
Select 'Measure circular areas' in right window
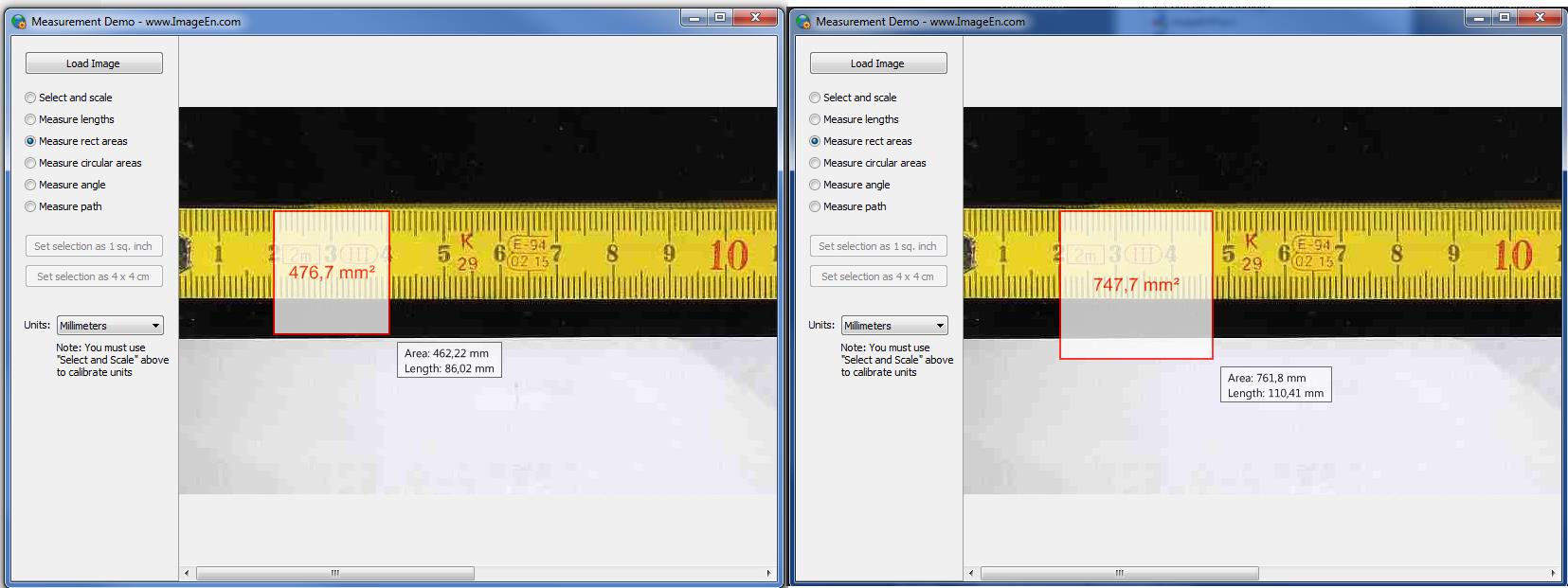click(x=868, y=163)
